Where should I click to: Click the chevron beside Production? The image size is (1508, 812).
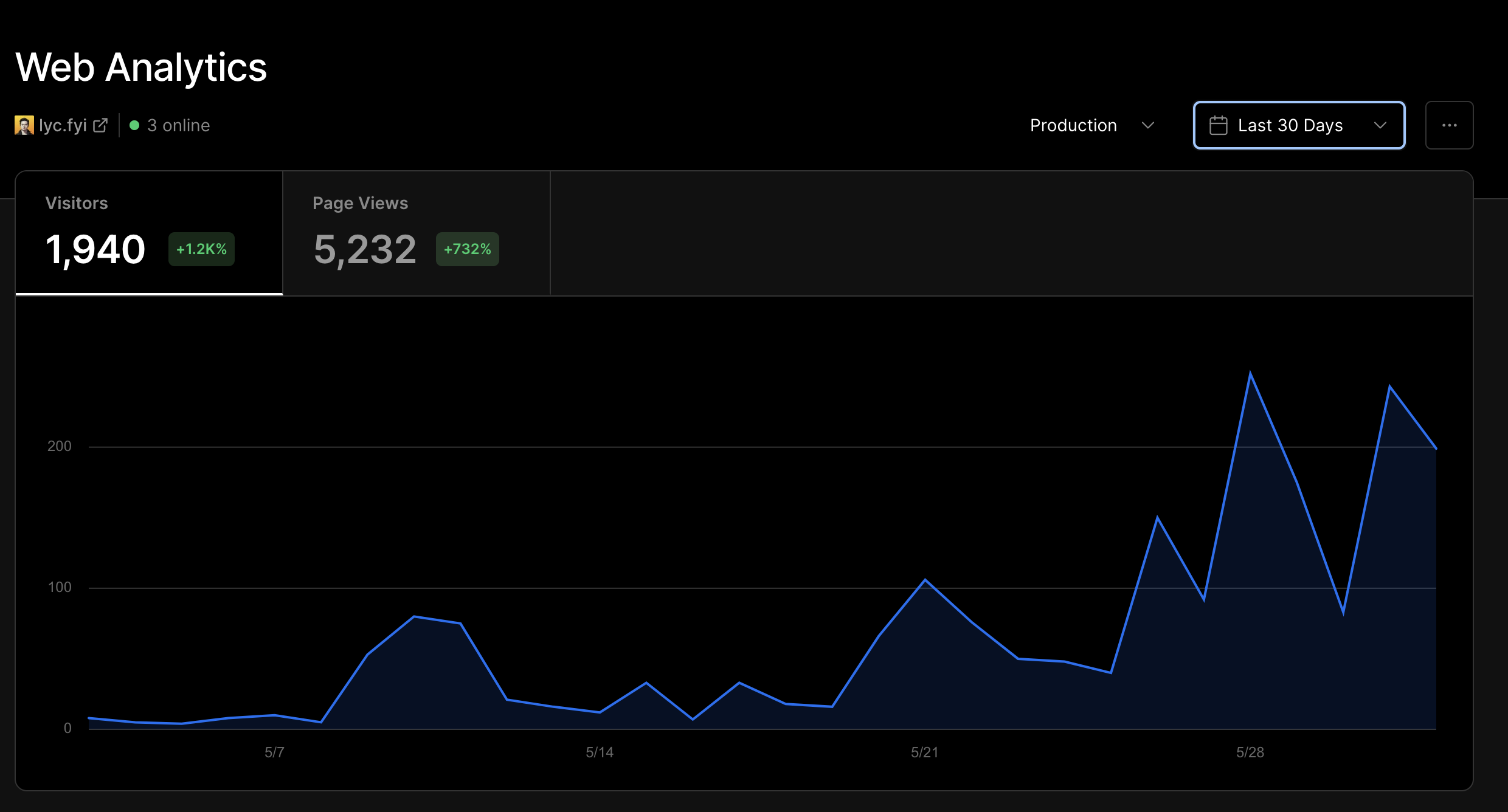(x=1148, y=126)
